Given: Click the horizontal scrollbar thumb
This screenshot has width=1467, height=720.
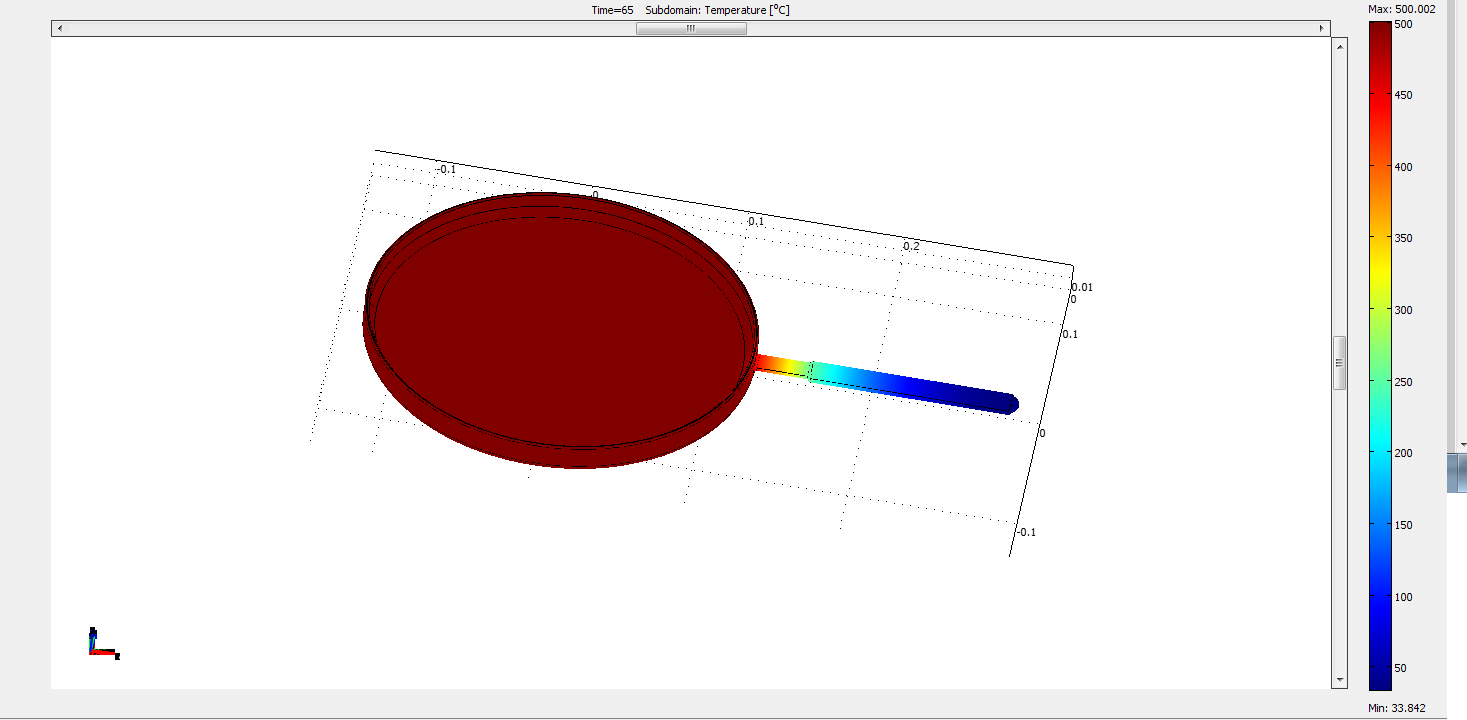Looking at the screenshot, I should click(x=691, y=29).
